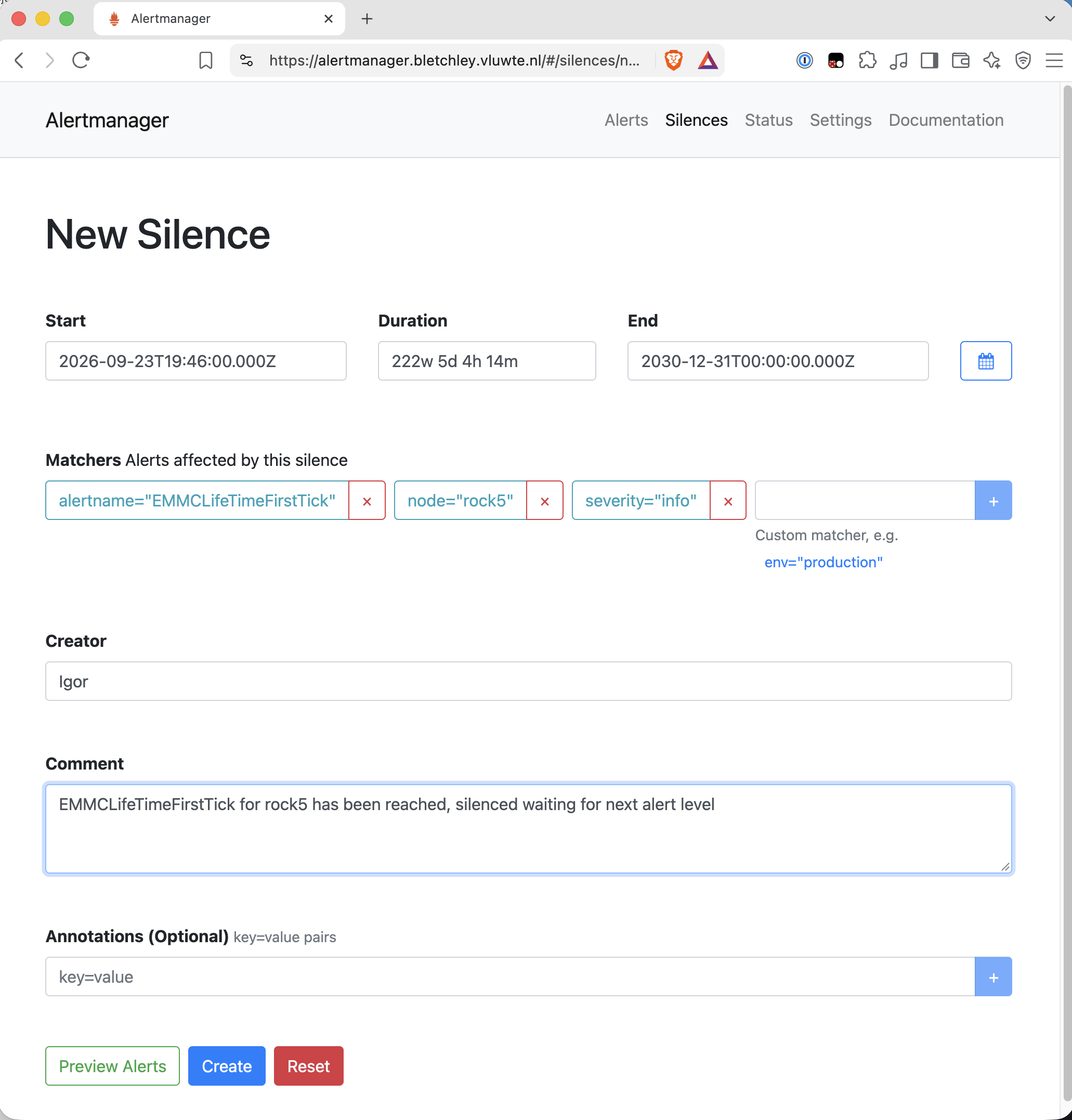Click the Alertmanager brand link
This screenshot has height=1120, width=1072.
pos(107,120)
